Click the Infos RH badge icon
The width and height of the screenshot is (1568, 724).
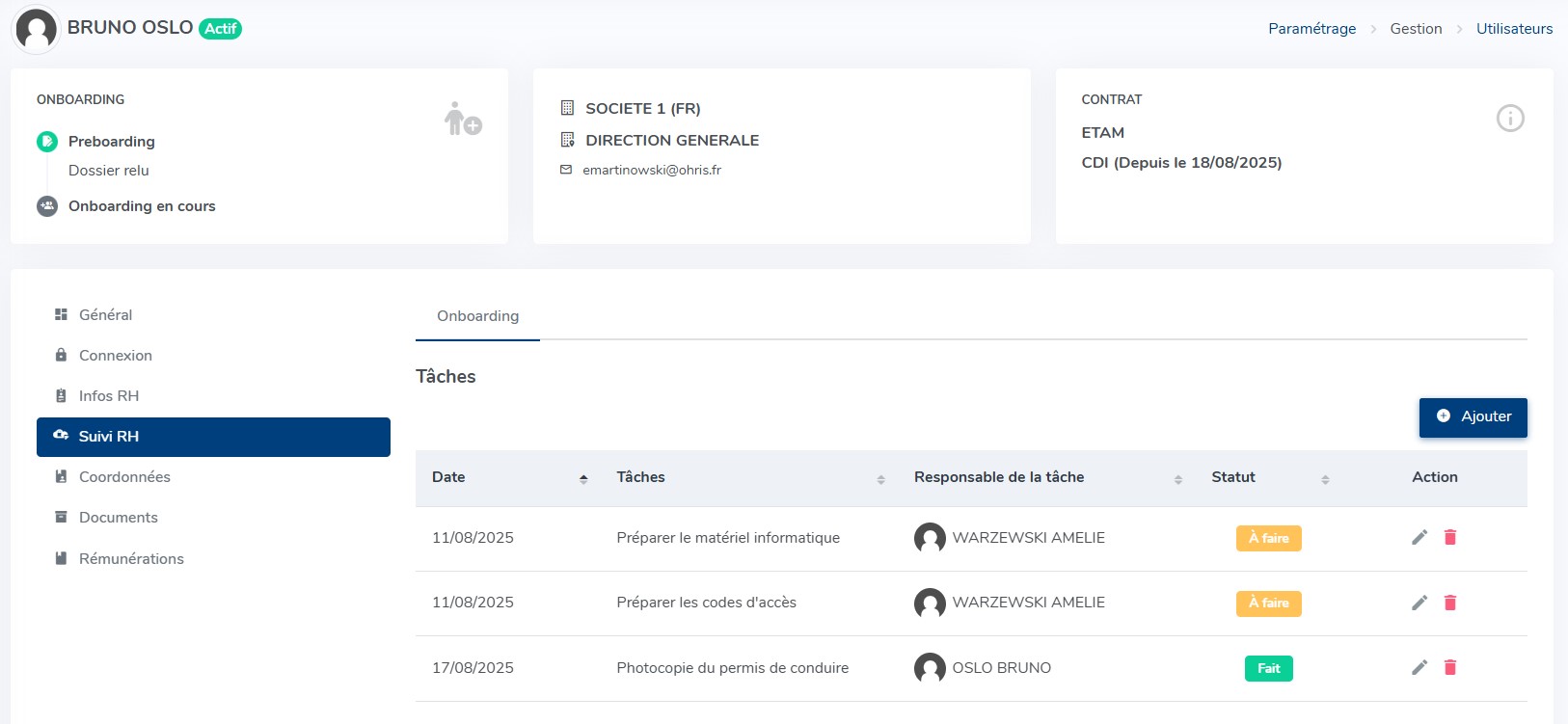[x=61, y=396]
